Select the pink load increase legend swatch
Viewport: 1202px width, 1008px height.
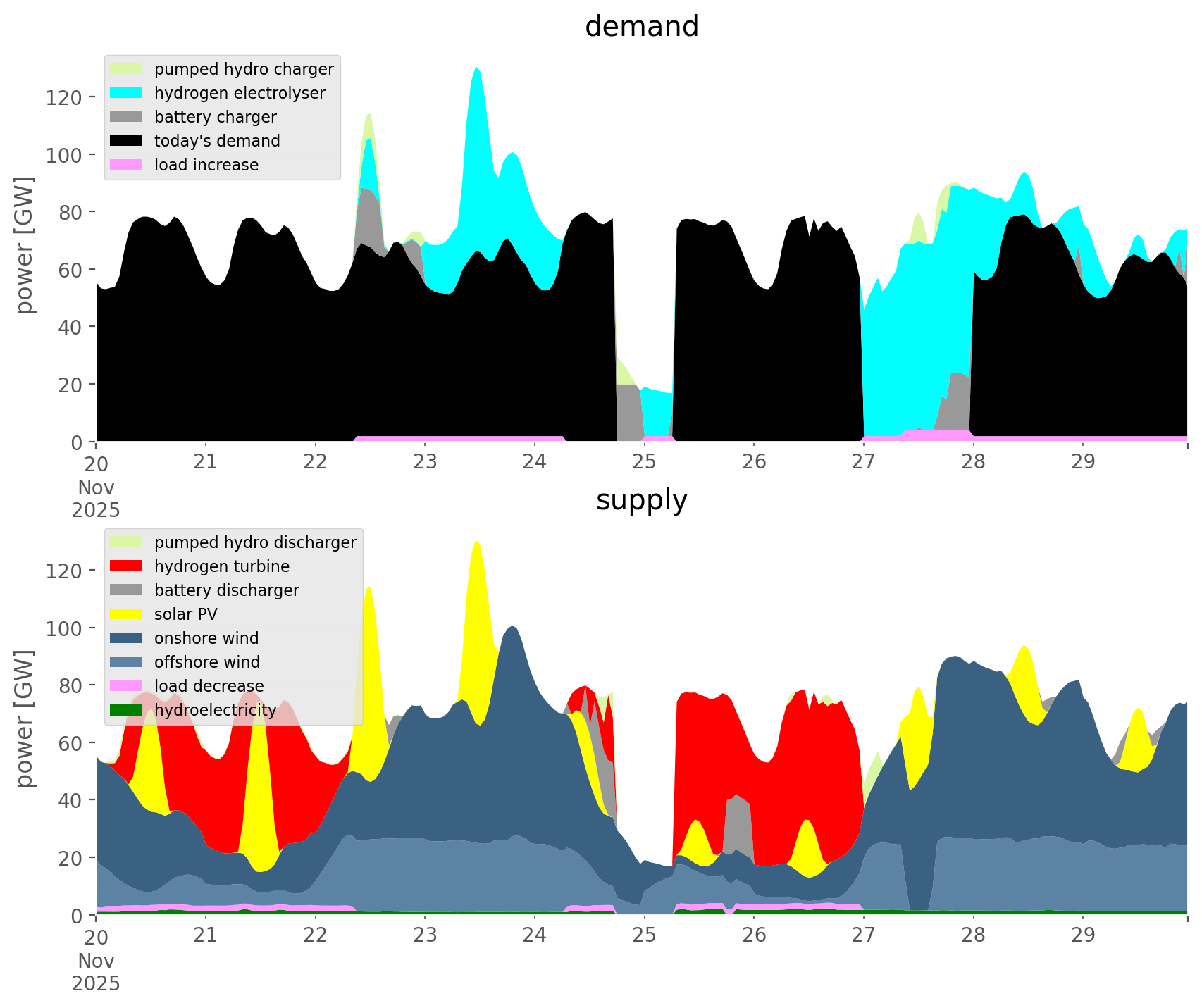pyautogui.click(x=126, y=165)
